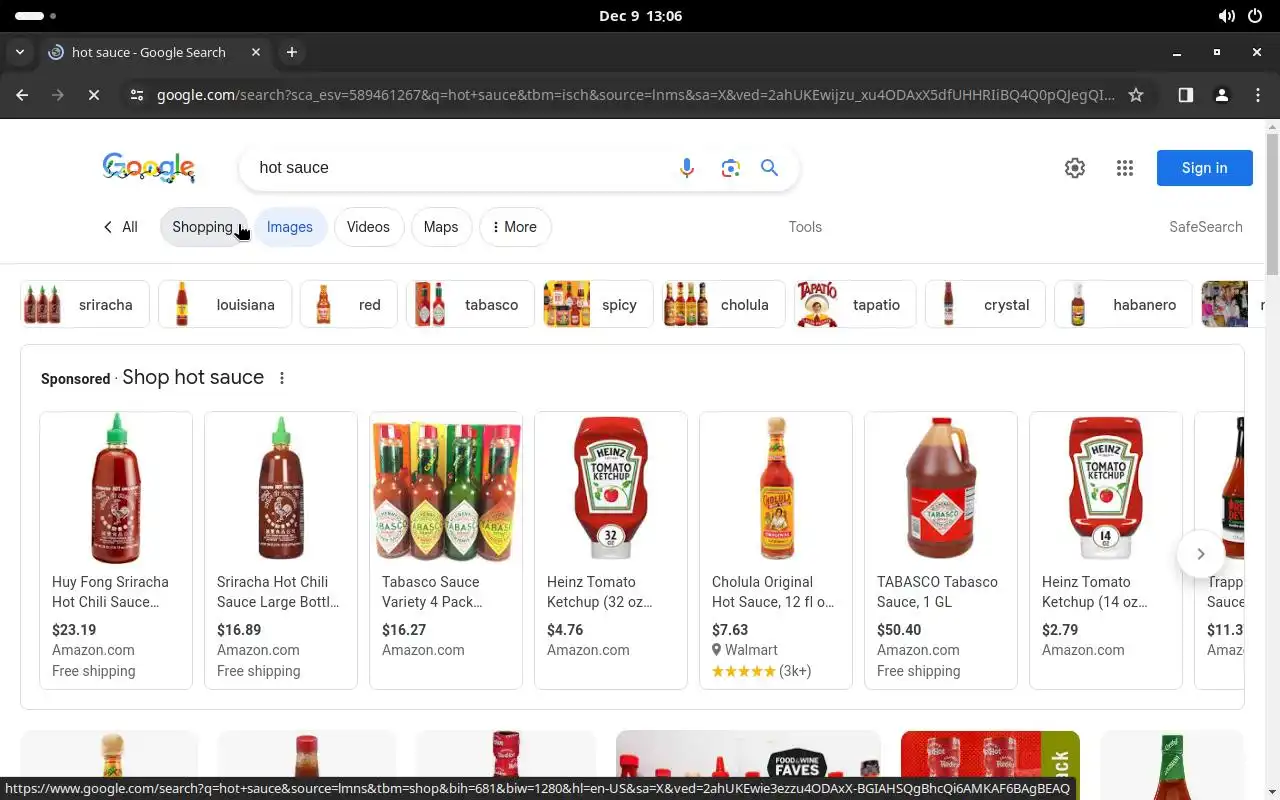The height and width of the screenshot is (800, 1280).
Task: Open the SafeSearch settings
Action: [x=1206, y=227]
